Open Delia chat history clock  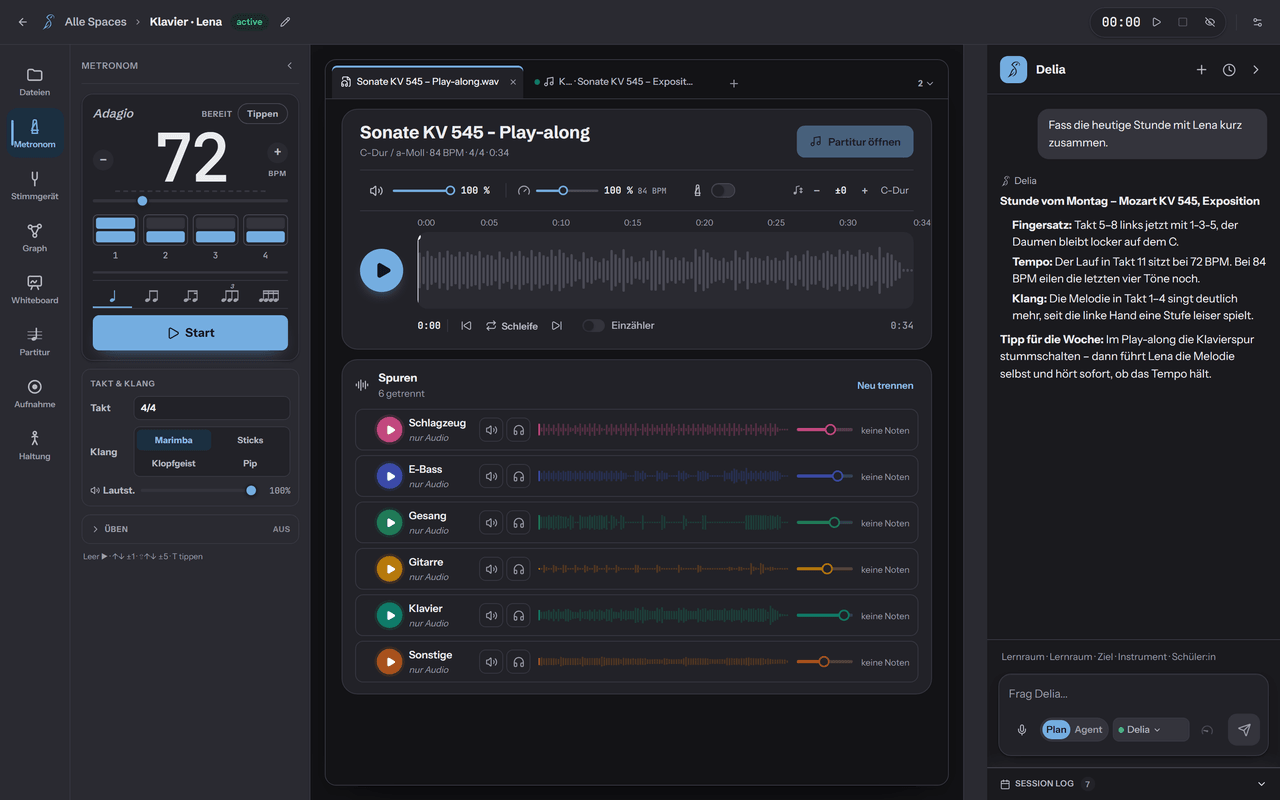click(1229, 70)
